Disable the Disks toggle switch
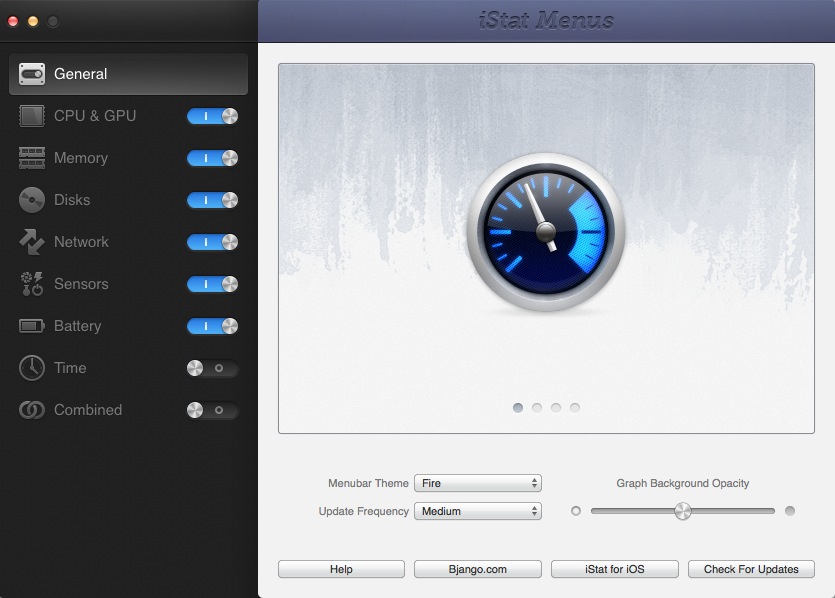This screenshot has width=835, height=598. point(212,200)
